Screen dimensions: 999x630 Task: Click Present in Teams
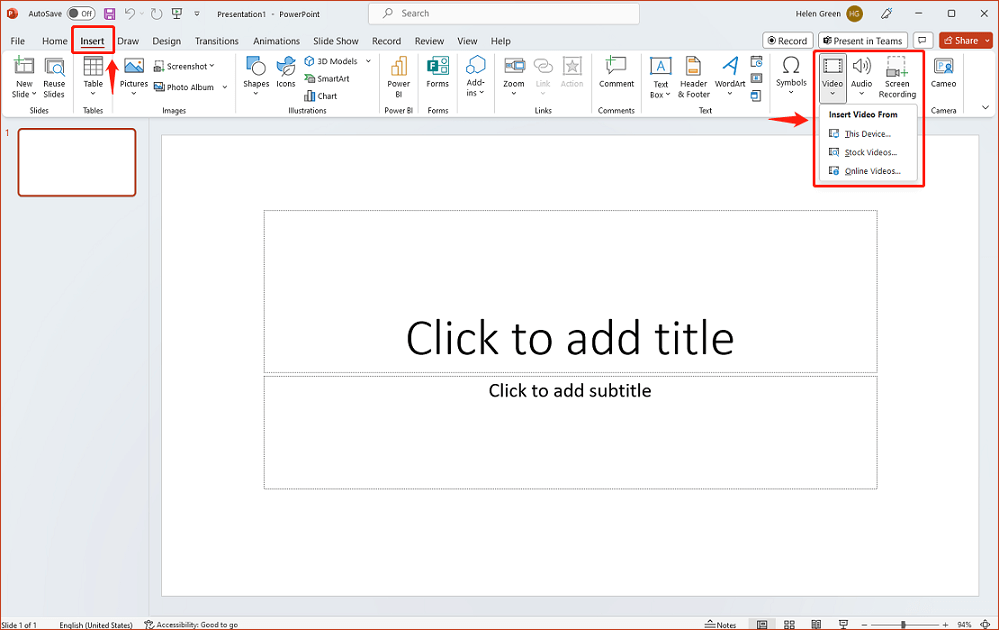pos(862,40)
